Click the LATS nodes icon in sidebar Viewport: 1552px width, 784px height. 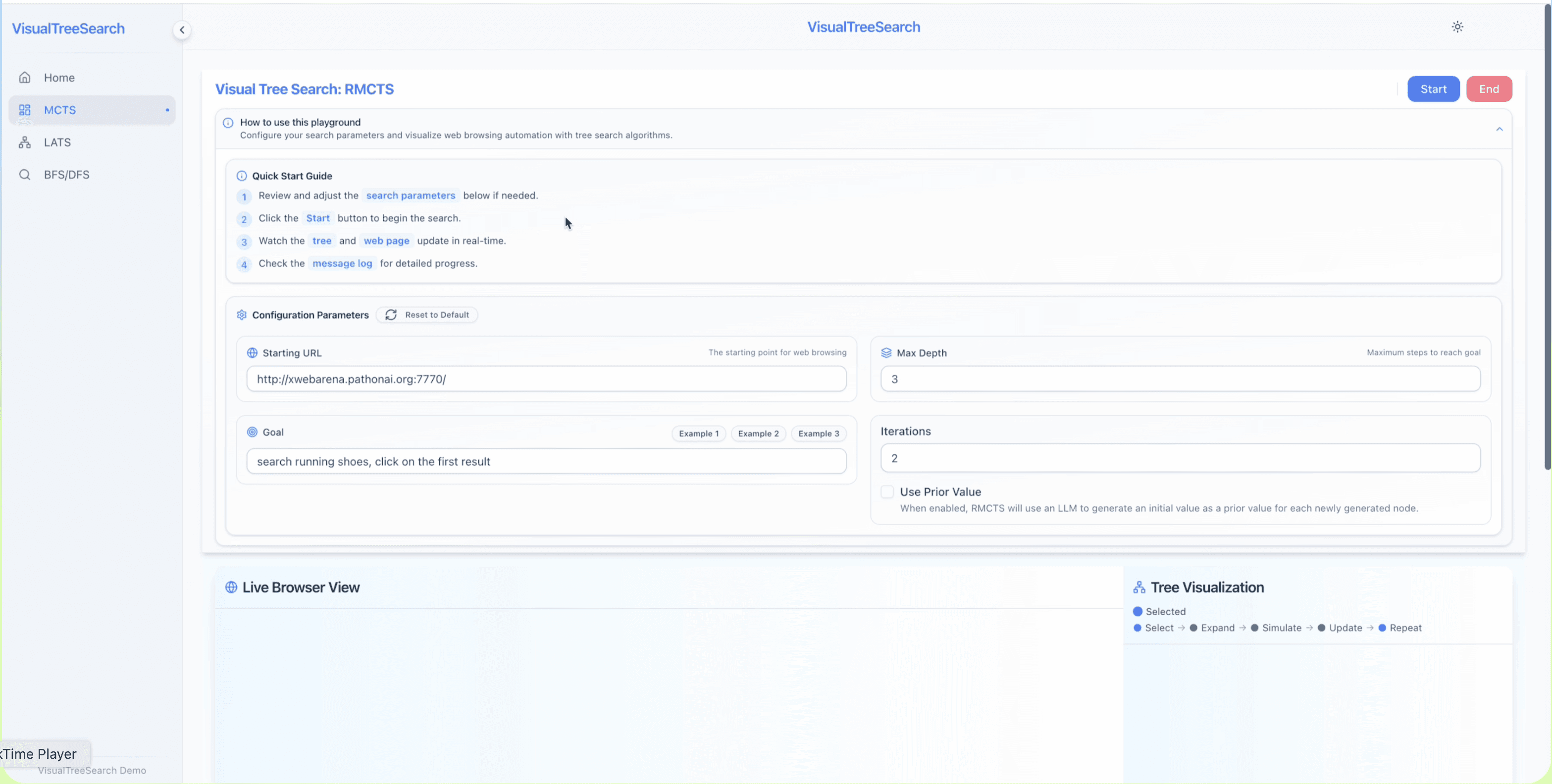click(x=25, y=142)
